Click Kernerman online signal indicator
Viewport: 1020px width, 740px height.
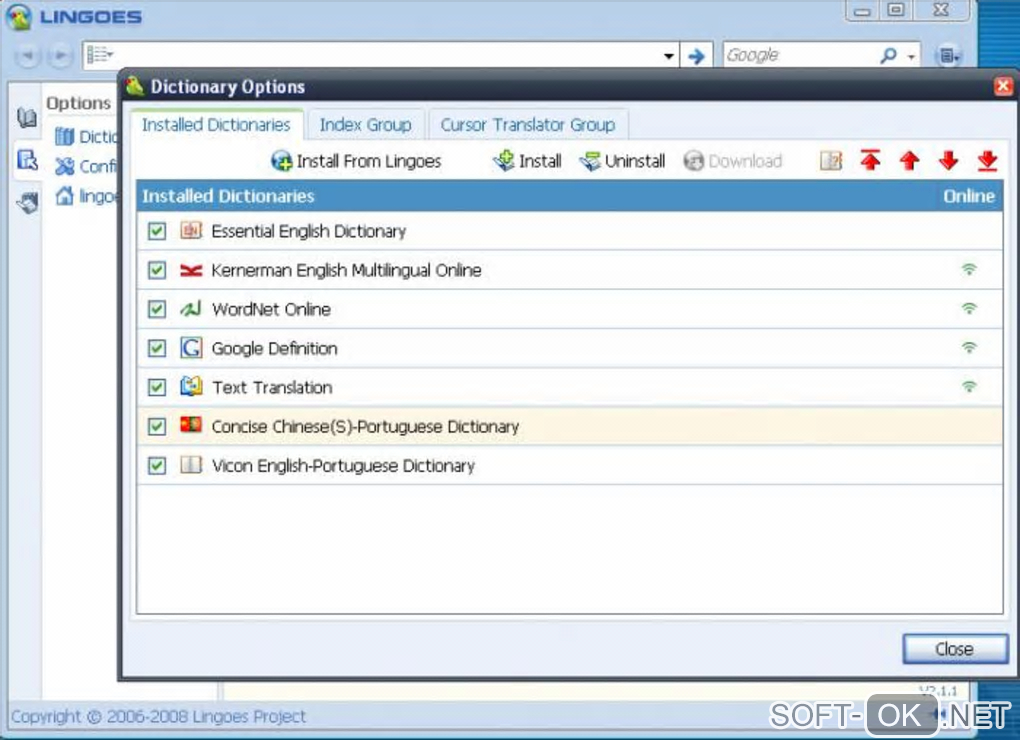point(969,269)
